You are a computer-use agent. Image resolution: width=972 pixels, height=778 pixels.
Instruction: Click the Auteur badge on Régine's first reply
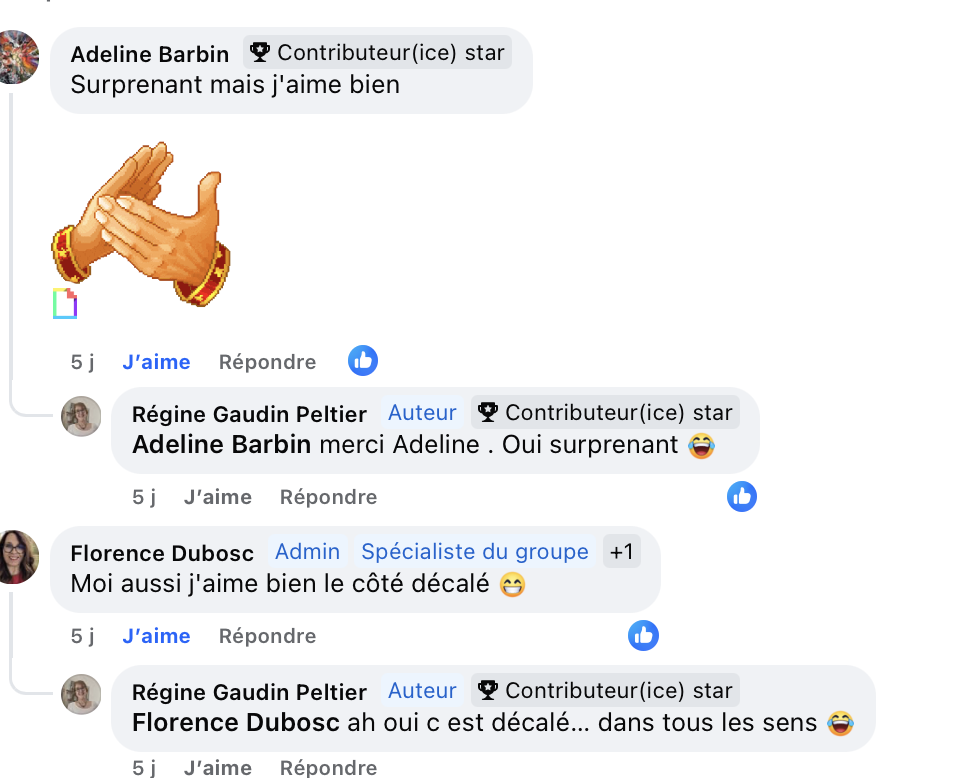click(x=422, y=412)
